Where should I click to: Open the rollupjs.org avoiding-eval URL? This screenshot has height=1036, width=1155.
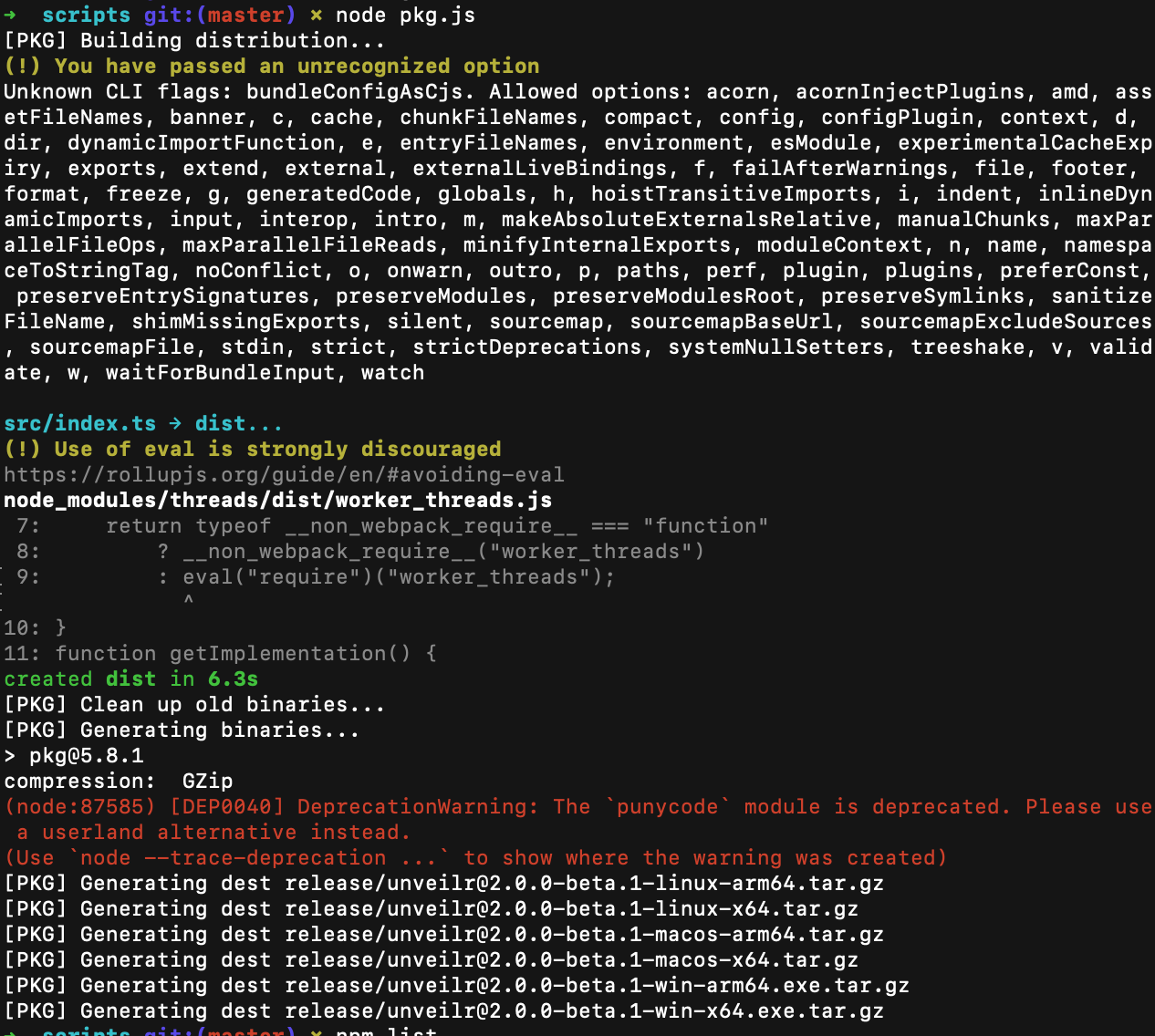(x=284, y=475)
